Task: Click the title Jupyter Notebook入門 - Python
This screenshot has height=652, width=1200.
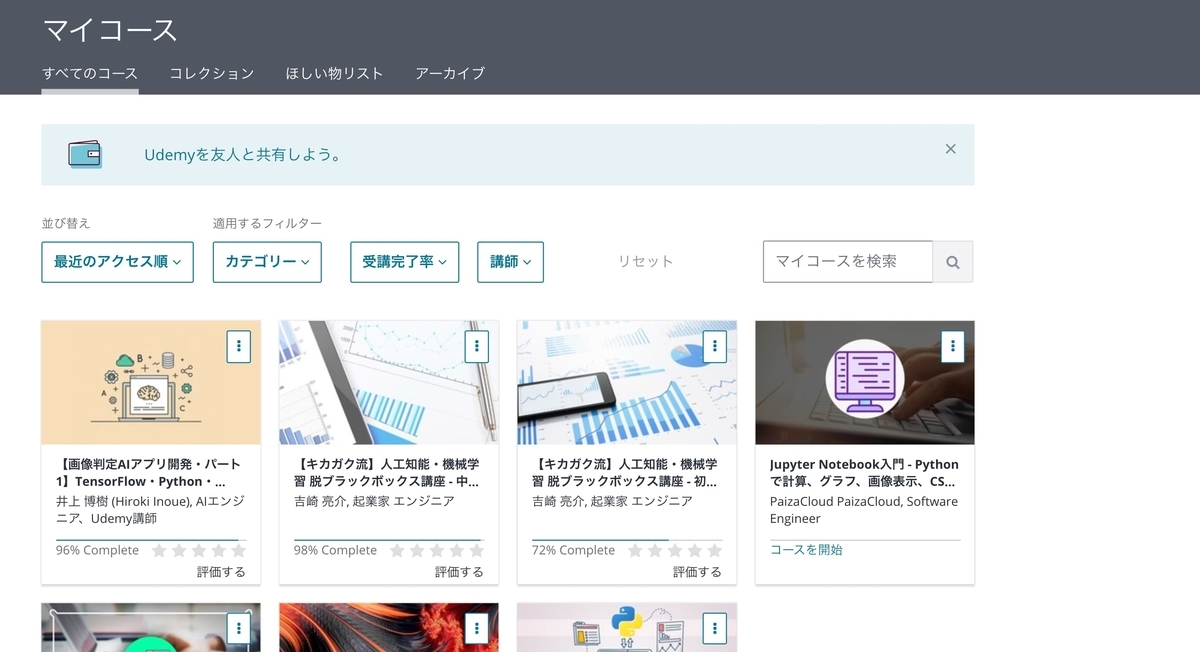Action: pos(864,473)
